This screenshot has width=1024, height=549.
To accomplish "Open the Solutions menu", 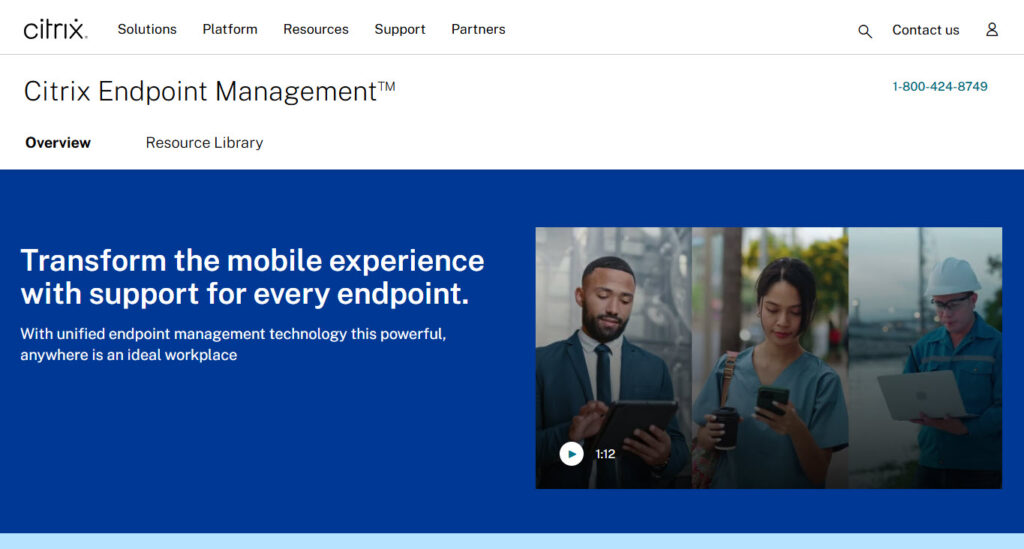I will [147, 29].
